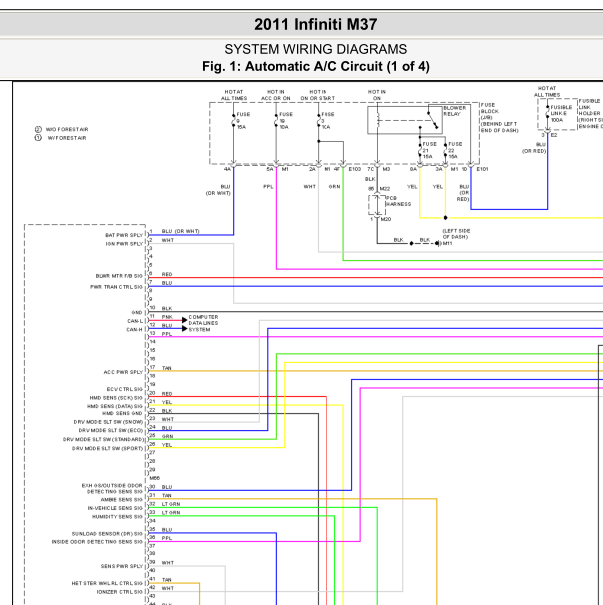Select the PCB HARNESS label
Viewport: 603px width, 605px height.
[x=398, y=201]
